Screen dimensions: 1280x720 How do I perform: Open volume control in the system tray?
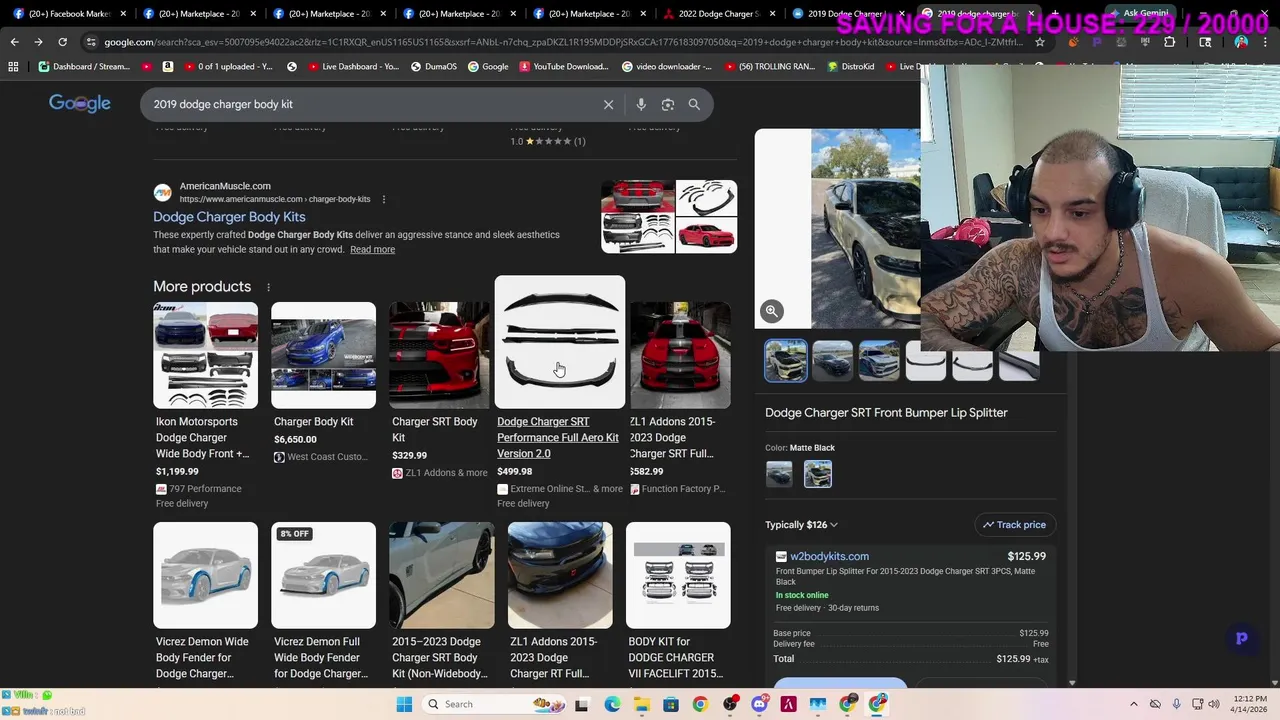point(1214,704)
